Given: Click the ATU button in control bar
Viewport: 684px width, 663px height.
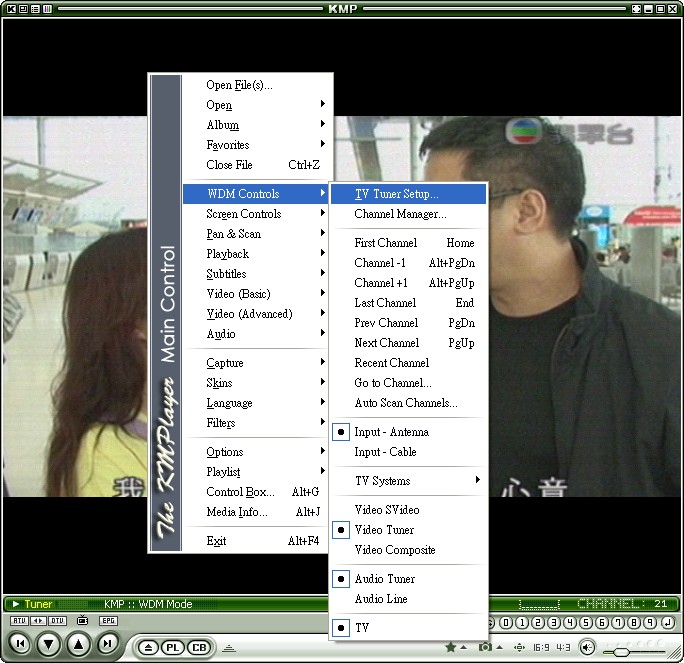Looking at the screenshot, I should click(x=18, y=621).
